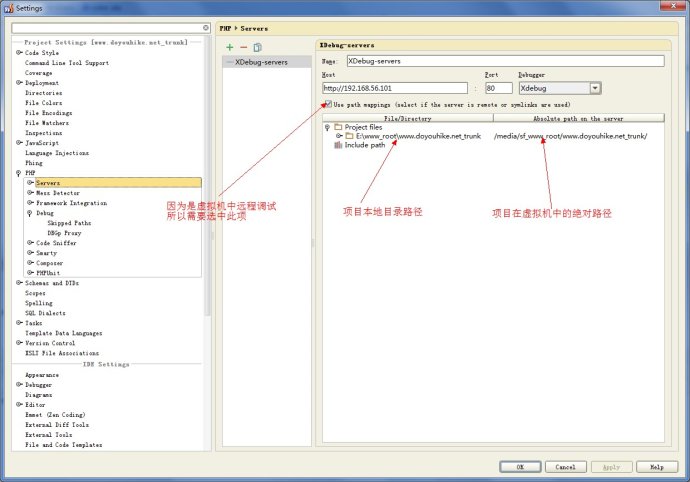This screenshot has width=690, height=482.
Task: Expand the Schemas and DTDs node
Action: (x=19, y=283)
